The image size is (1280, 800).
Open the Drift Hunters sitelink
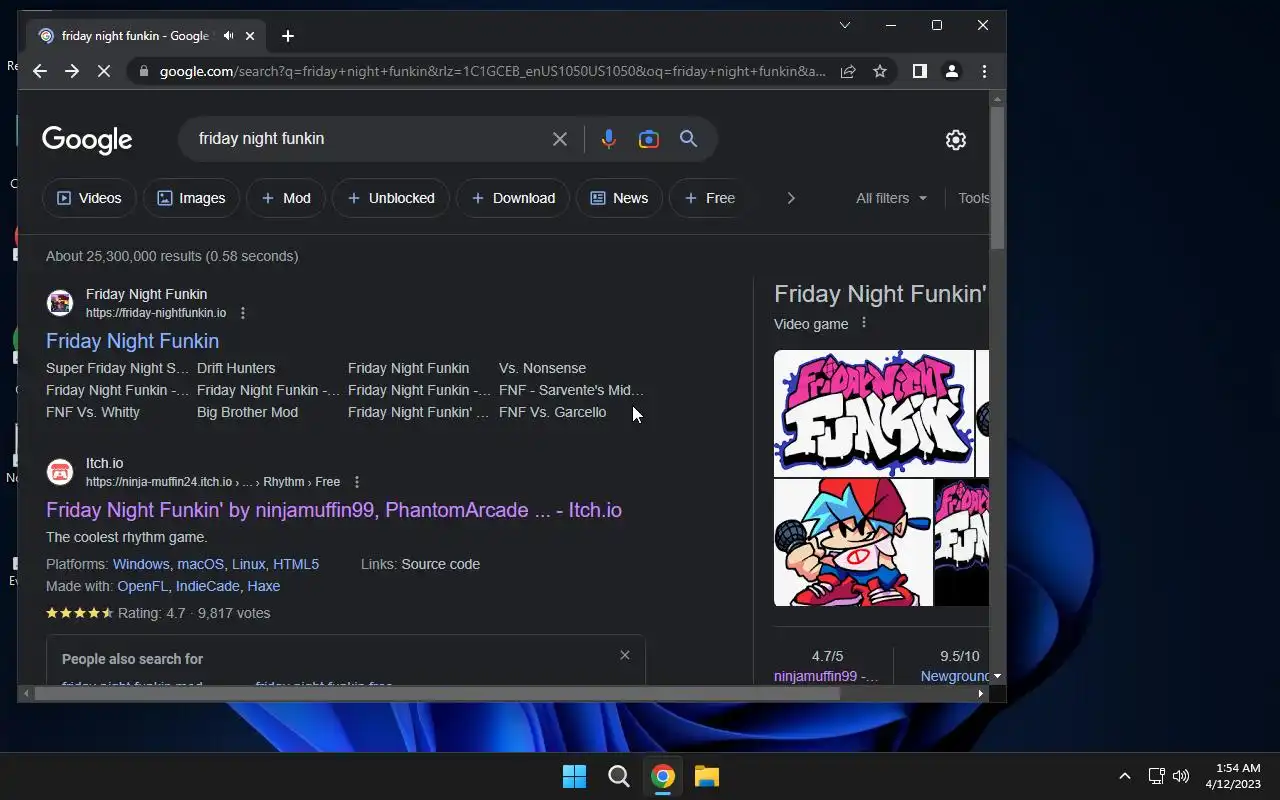click(236, 368)
